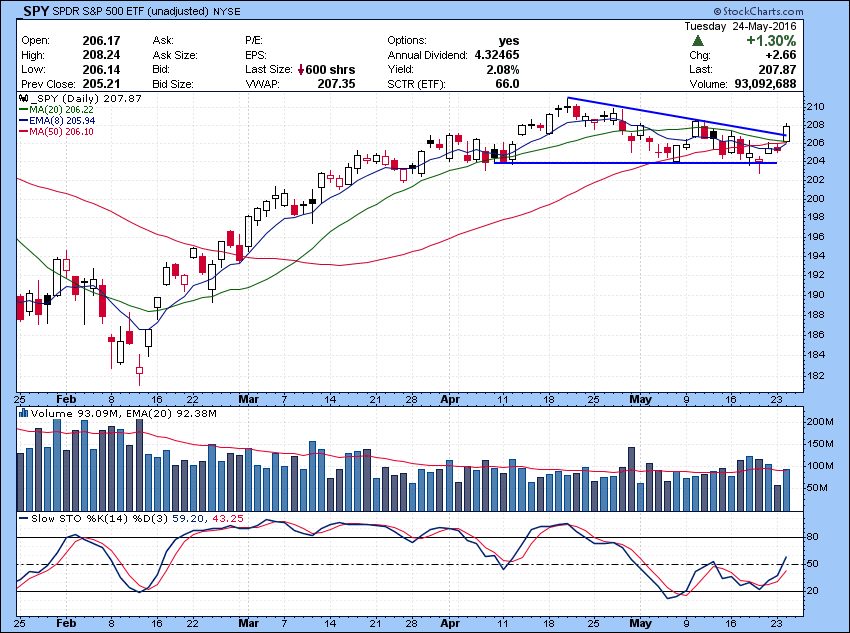
Task: Click the candlestick icon beside _SPY (Daily)
Action: pyautogui.click(x=23, y=99)
